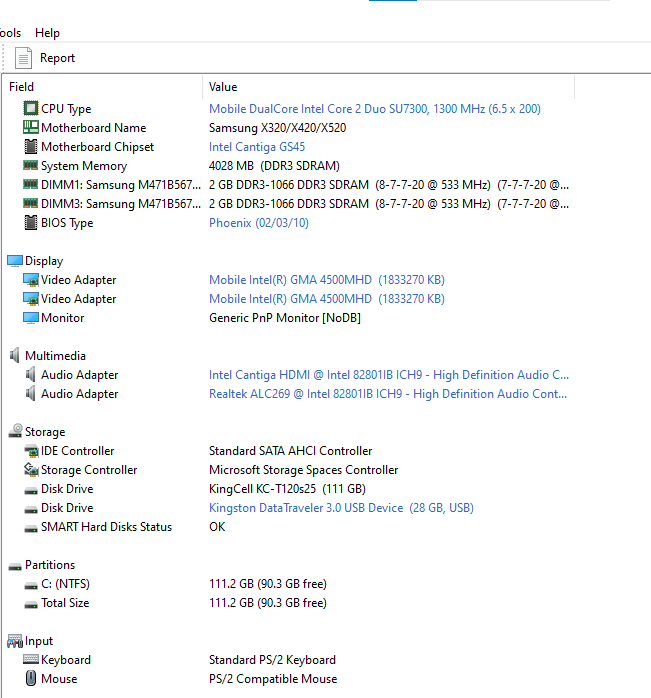Viewport: 651px width, 698px height.
Task: Select the 4028 MB (DDR3 SDRAM) value
Action: coord(274,166)
